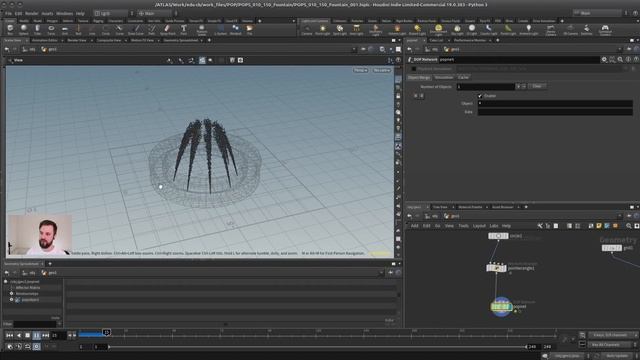Click the Number of Objects field
The image size is (640, 360).
tap(485, 87)
